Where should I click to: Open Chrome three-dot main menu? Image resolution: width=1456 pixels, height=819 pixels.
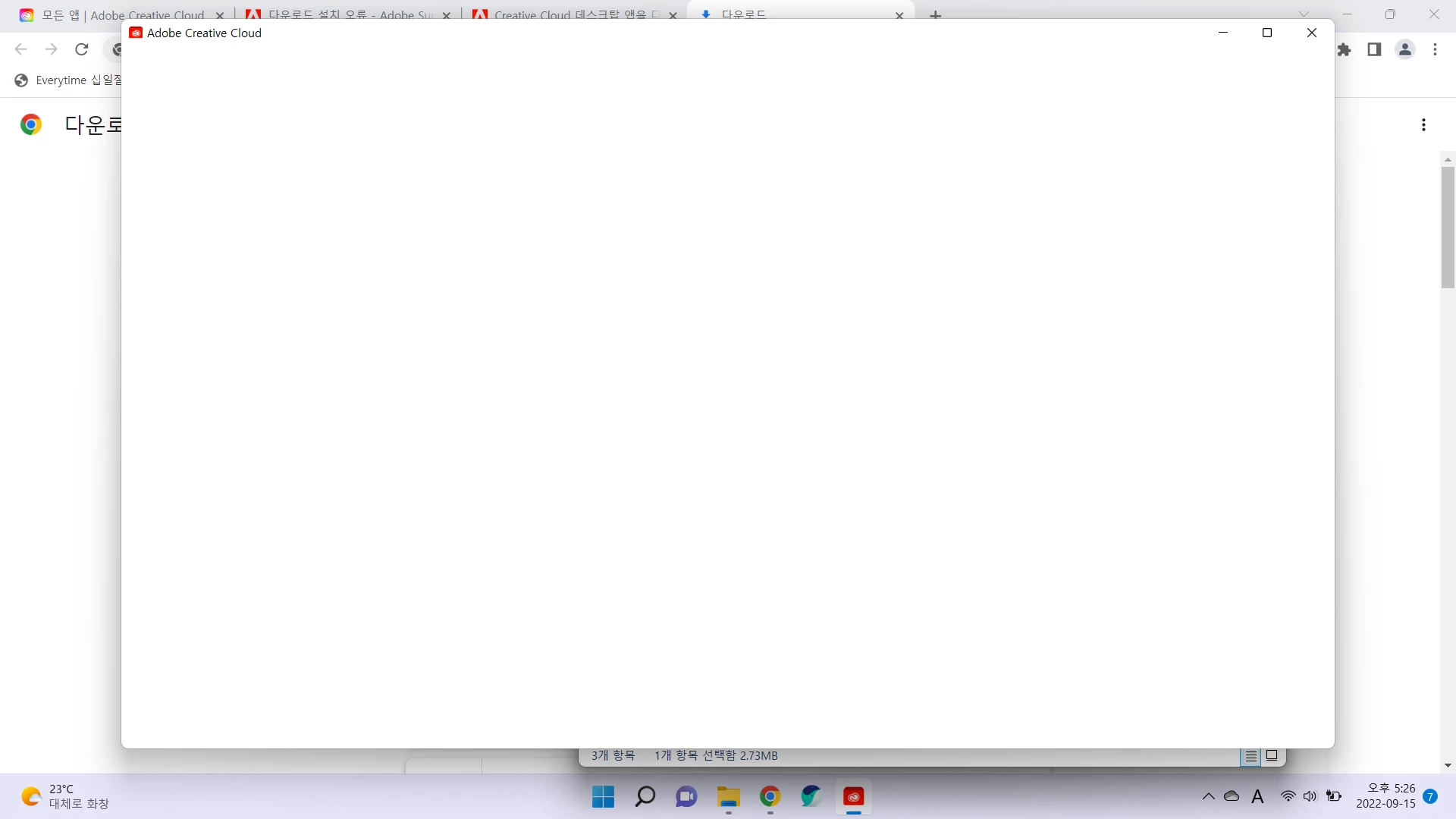[x=1435, y=50]
